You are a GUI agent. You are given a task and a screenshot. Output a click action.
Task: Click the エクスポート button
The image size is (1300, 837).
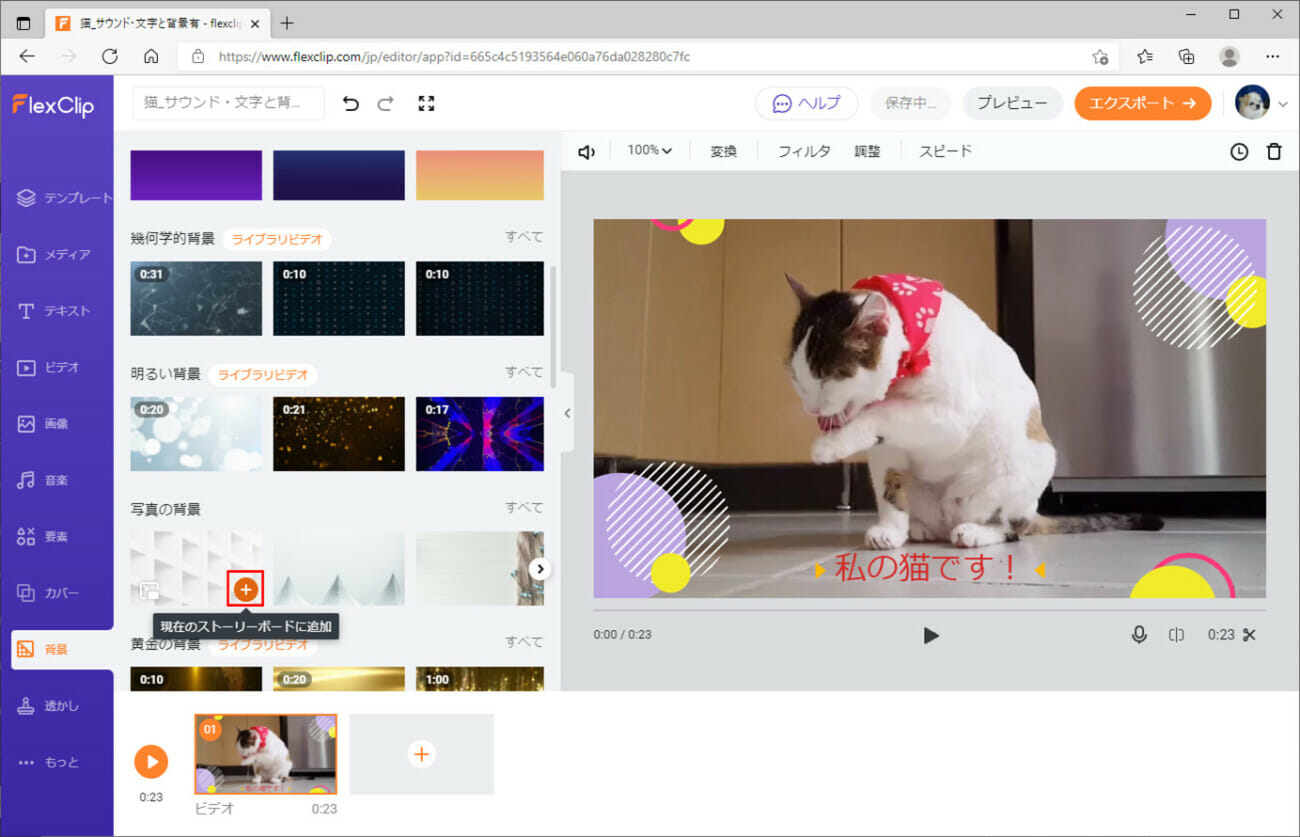pyautogui.click(x=1142, y=103)
